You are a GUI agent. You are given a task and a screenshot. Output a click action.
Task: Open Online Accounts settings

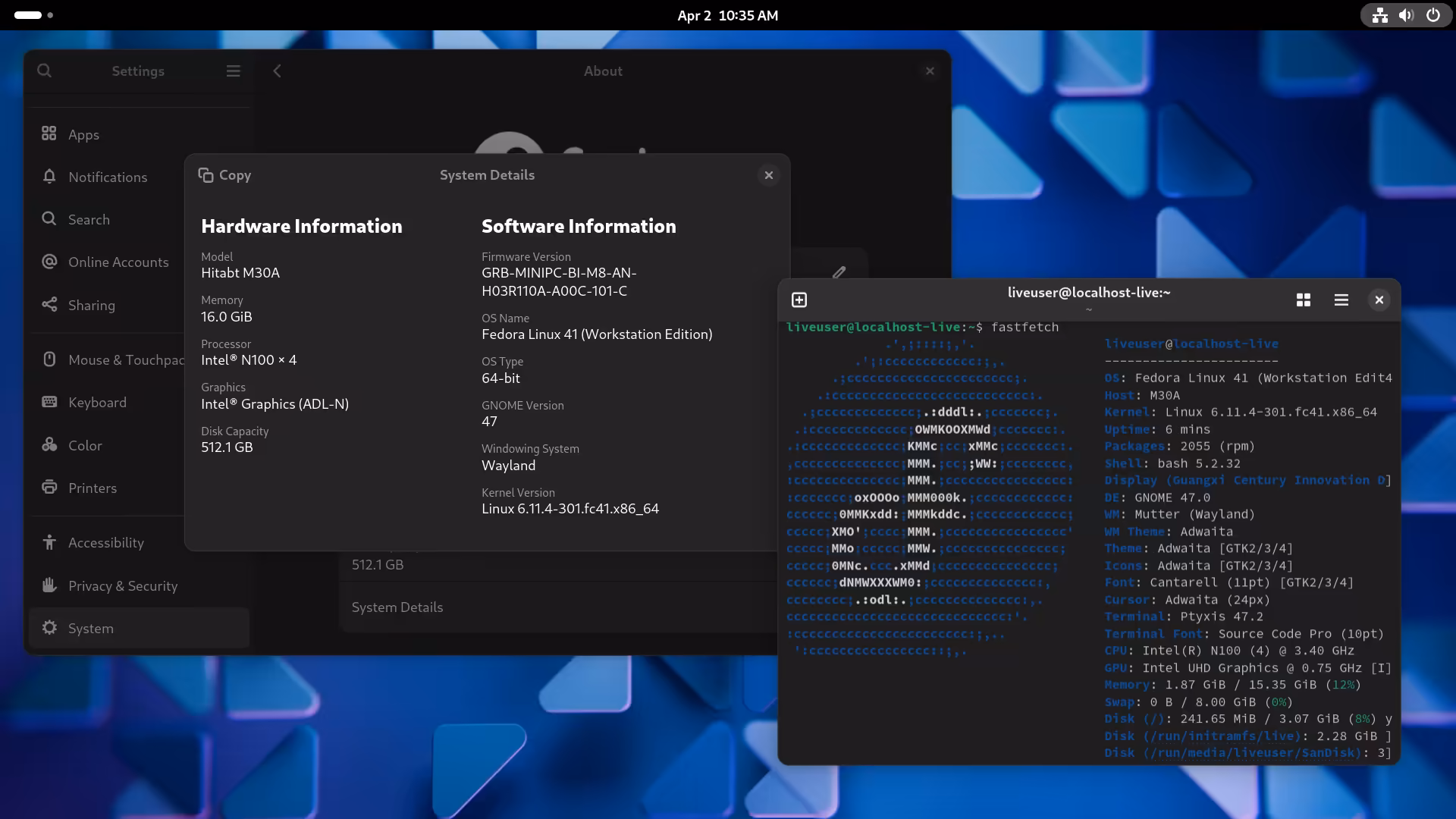tap(118, 262)
